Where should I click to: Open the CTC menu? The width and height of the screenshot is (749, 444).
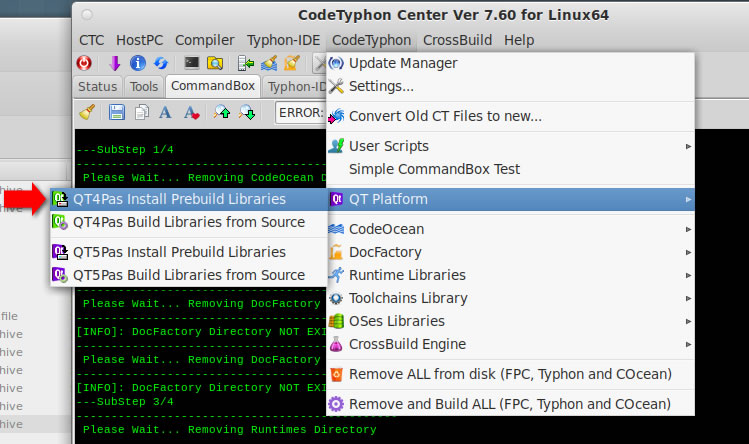(91, 40)
